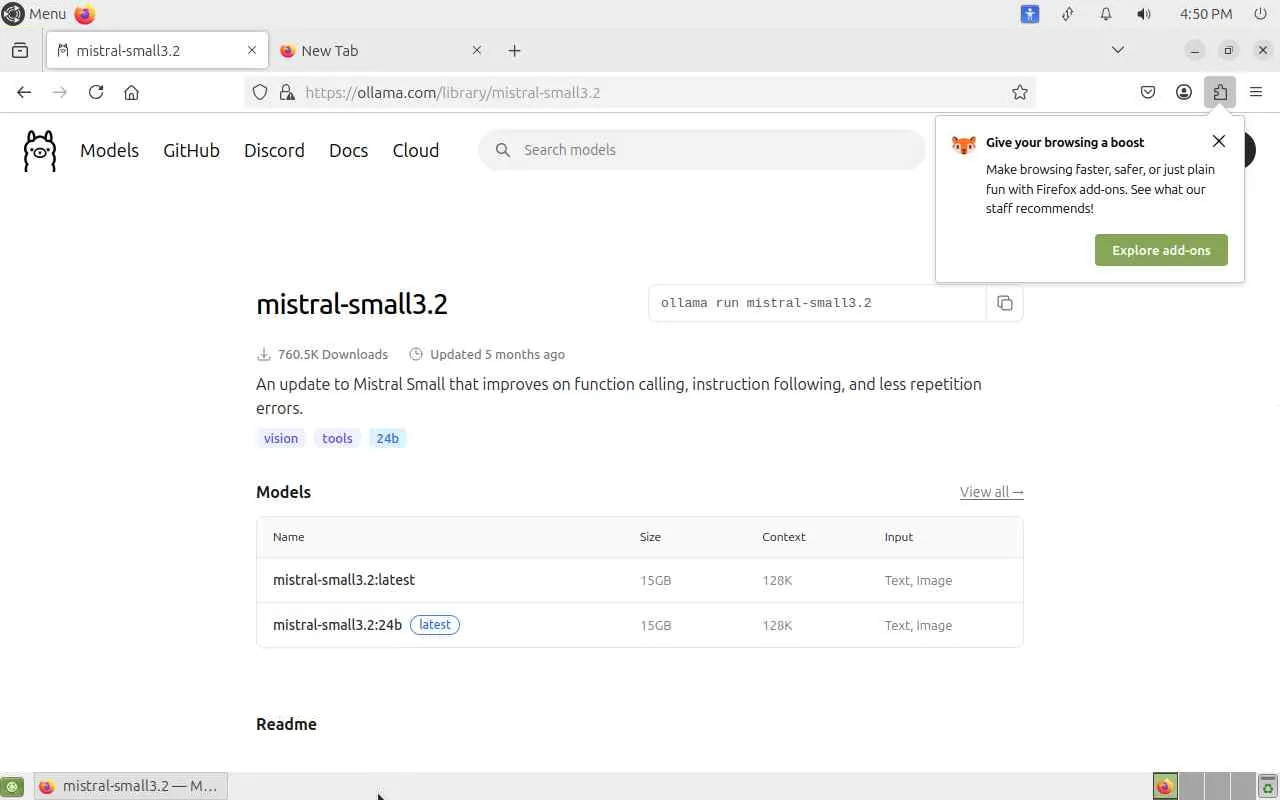
Task: Open the Firefox account icon
Action: click(1184, 92)
